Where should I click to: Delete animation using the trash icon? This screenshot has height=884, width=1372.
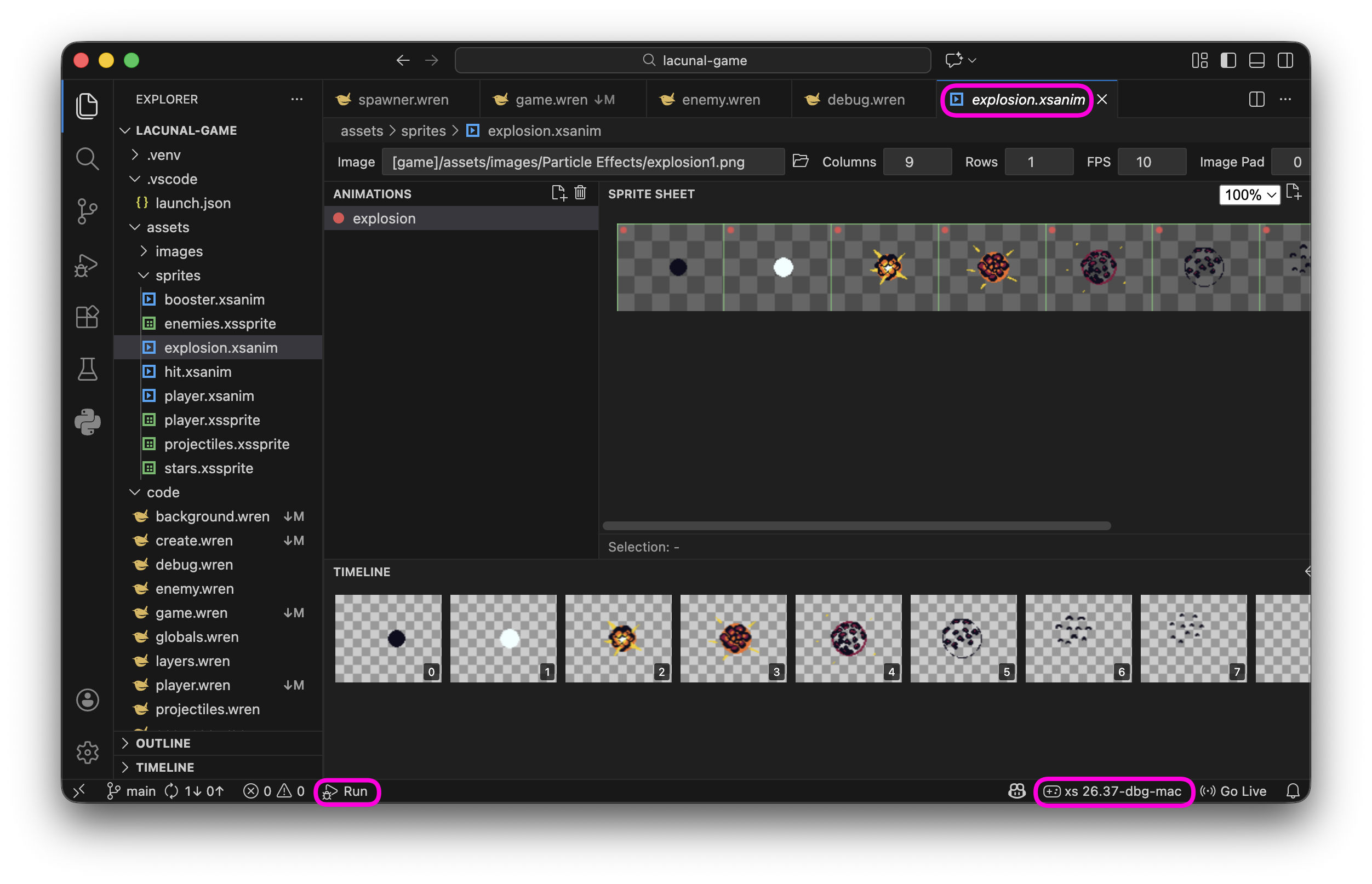[x=581, y=193]
